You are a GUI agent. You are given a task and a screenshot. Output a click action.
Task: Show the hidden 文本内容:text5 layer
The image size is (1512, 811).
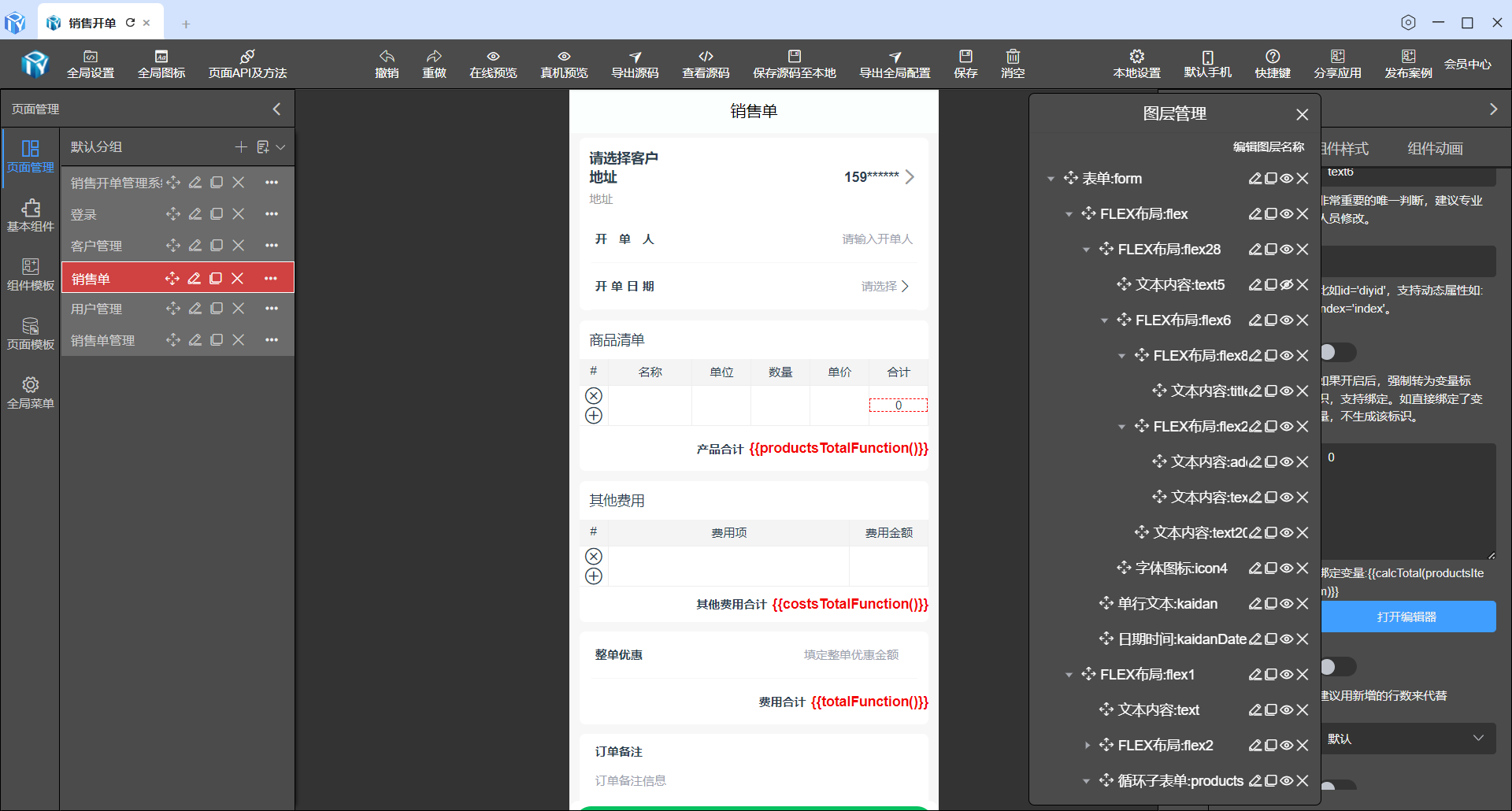1286,285
